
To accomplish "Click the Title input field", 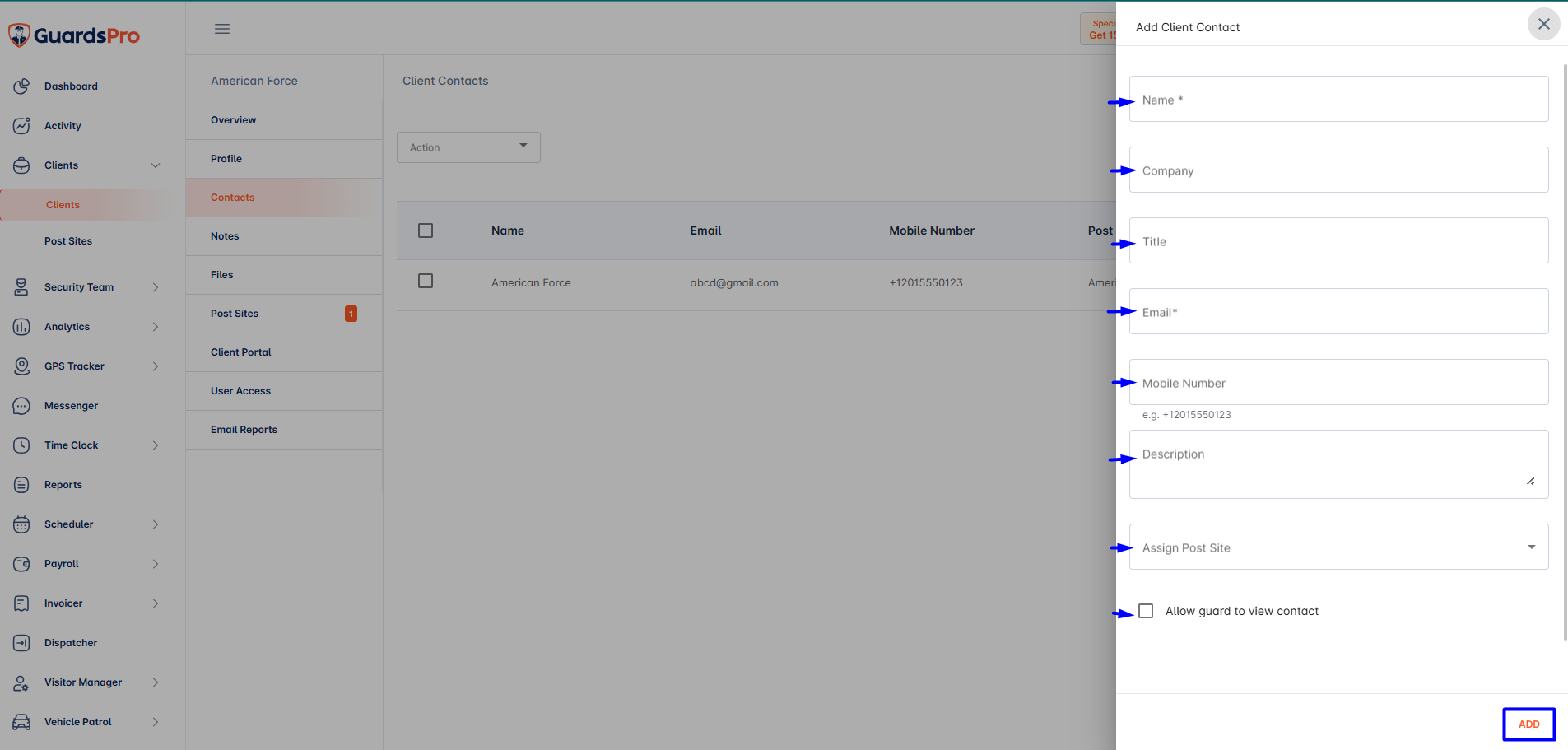I will (x=1338, y=240).
